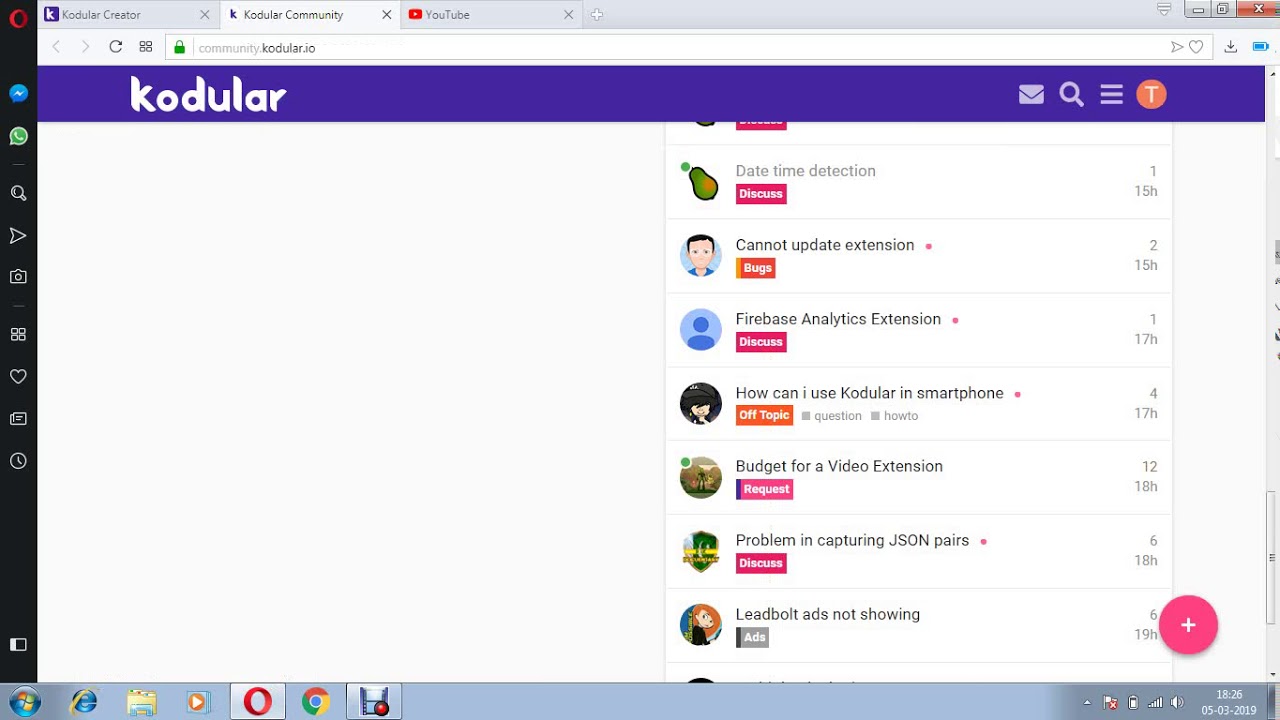
Task: Show hidden system tray icons
Action: [x=1087, y=702]
